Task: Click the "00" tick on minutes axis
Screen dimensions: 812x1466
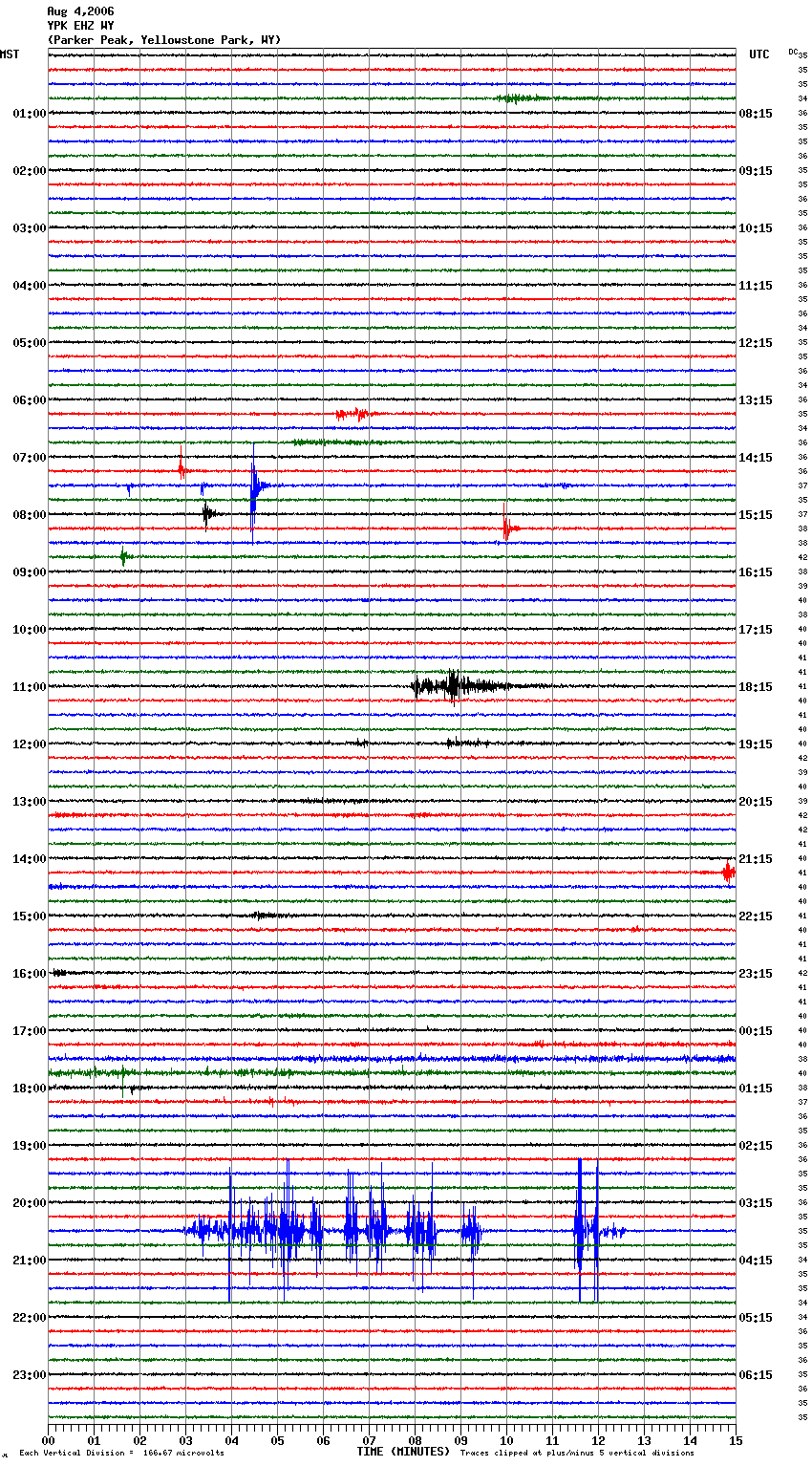Action: click(49, 1440)
